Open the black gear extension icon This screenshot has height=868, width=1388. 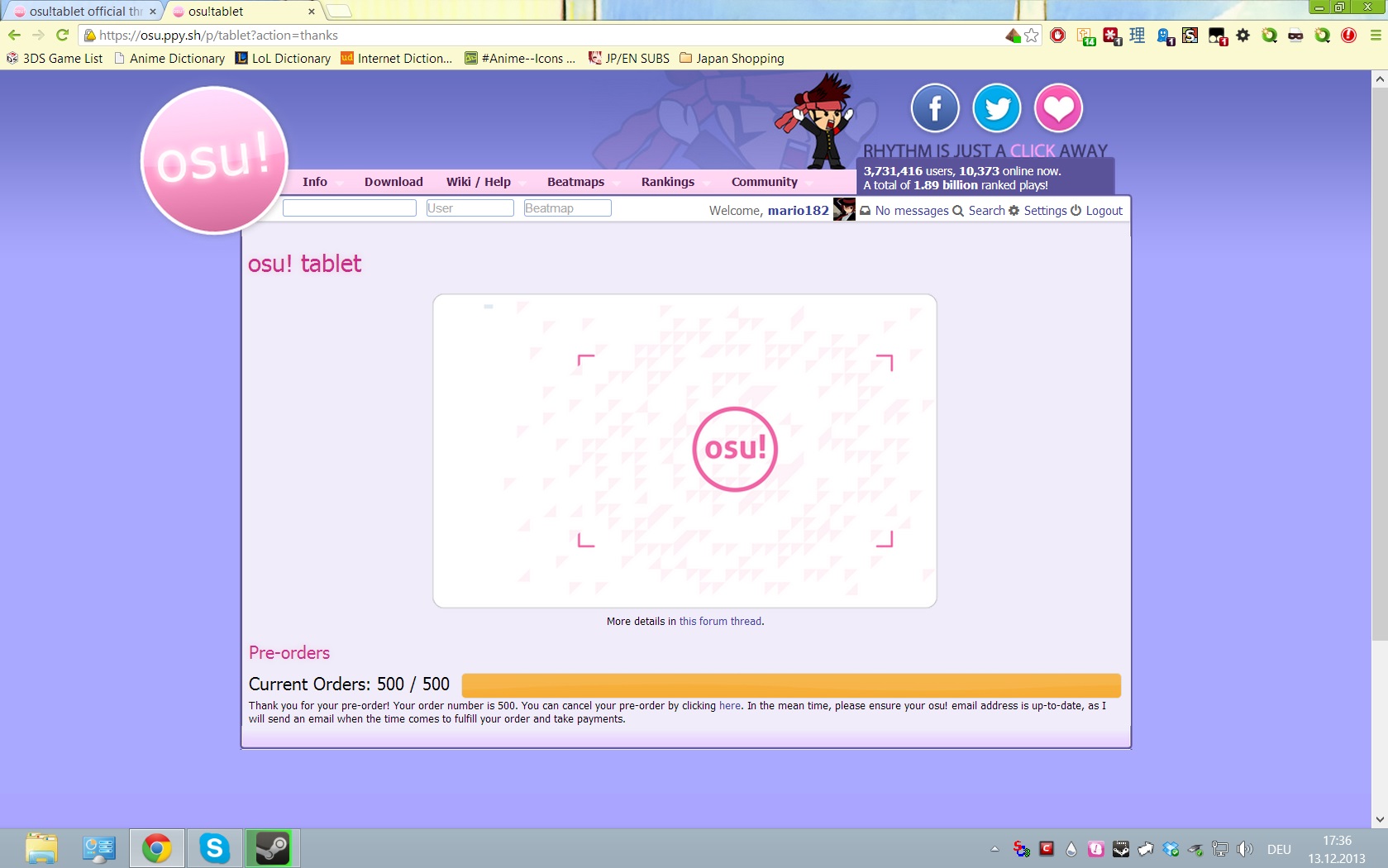[1243, 35]
